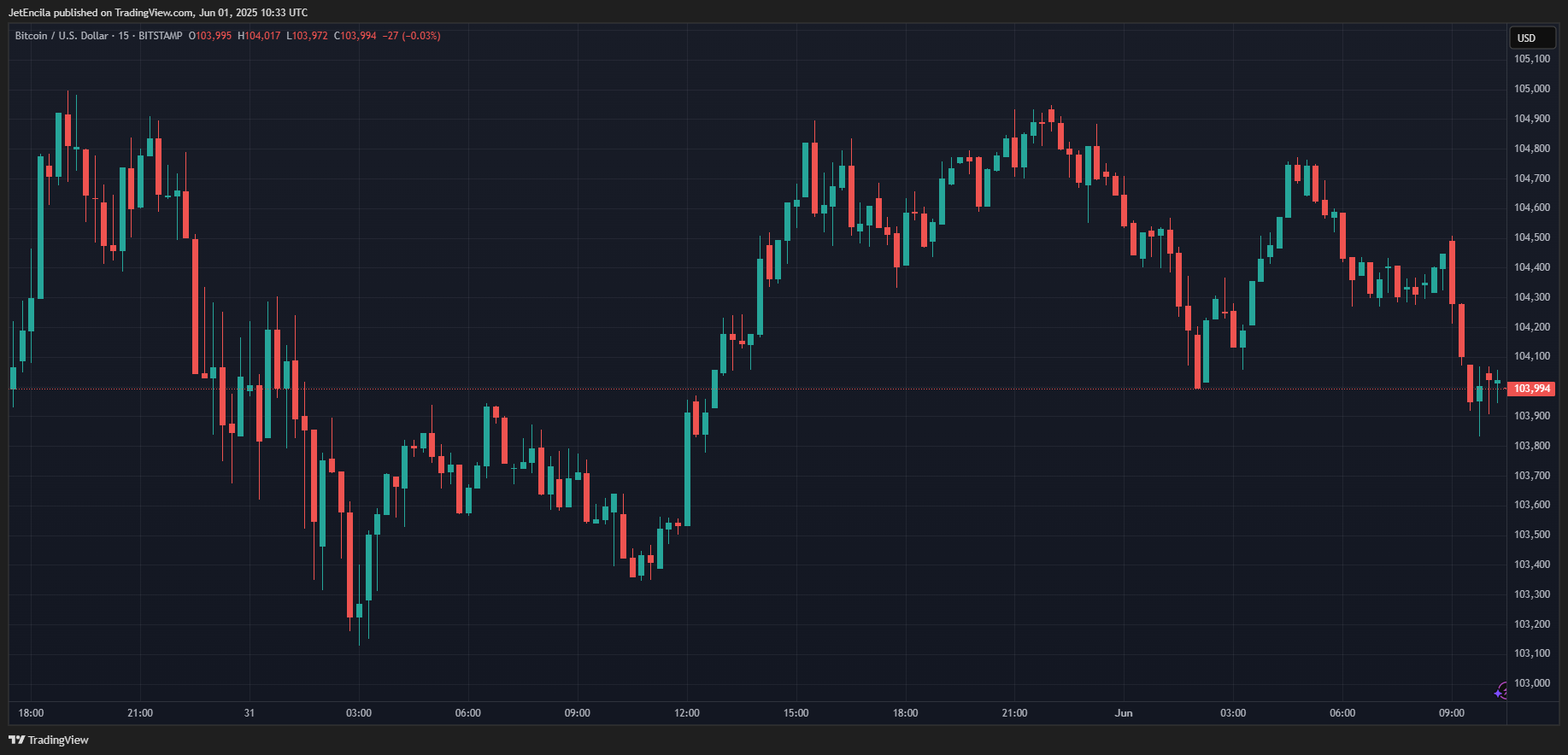The width and height of the screenshot is (1568, 755).
Task: Click the TradingView logo in the footer
Action: (x=49, y=740)
